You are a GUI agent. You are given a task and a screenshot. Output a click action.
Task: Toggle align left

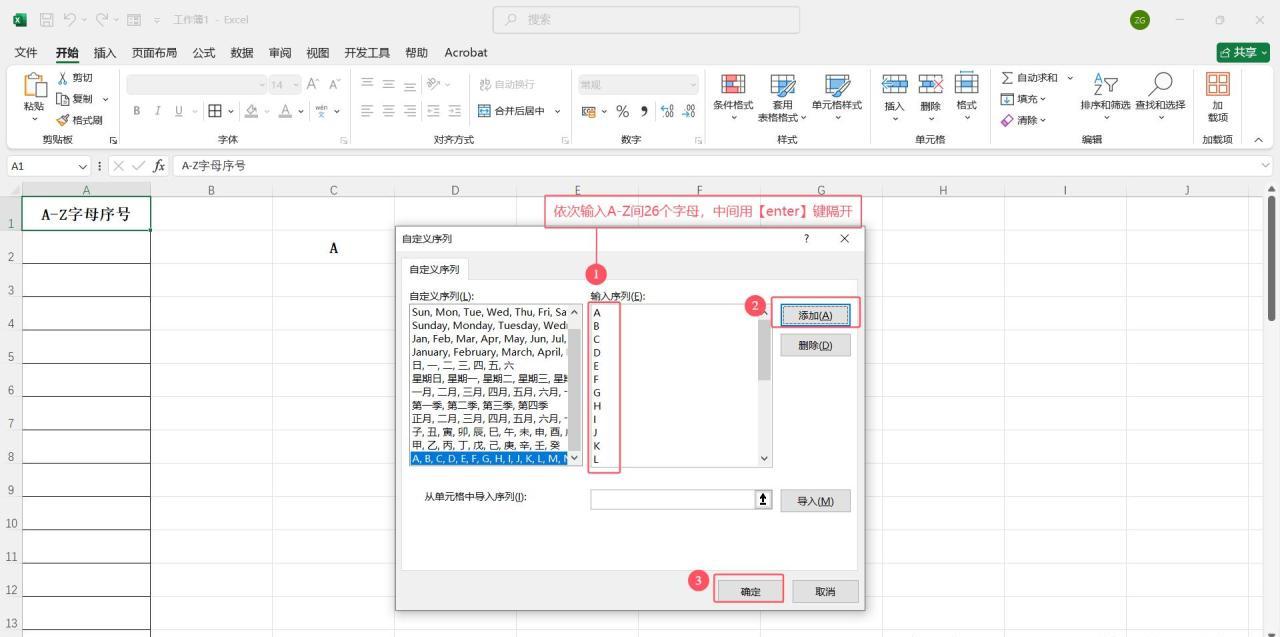click(x=367, y=111)
